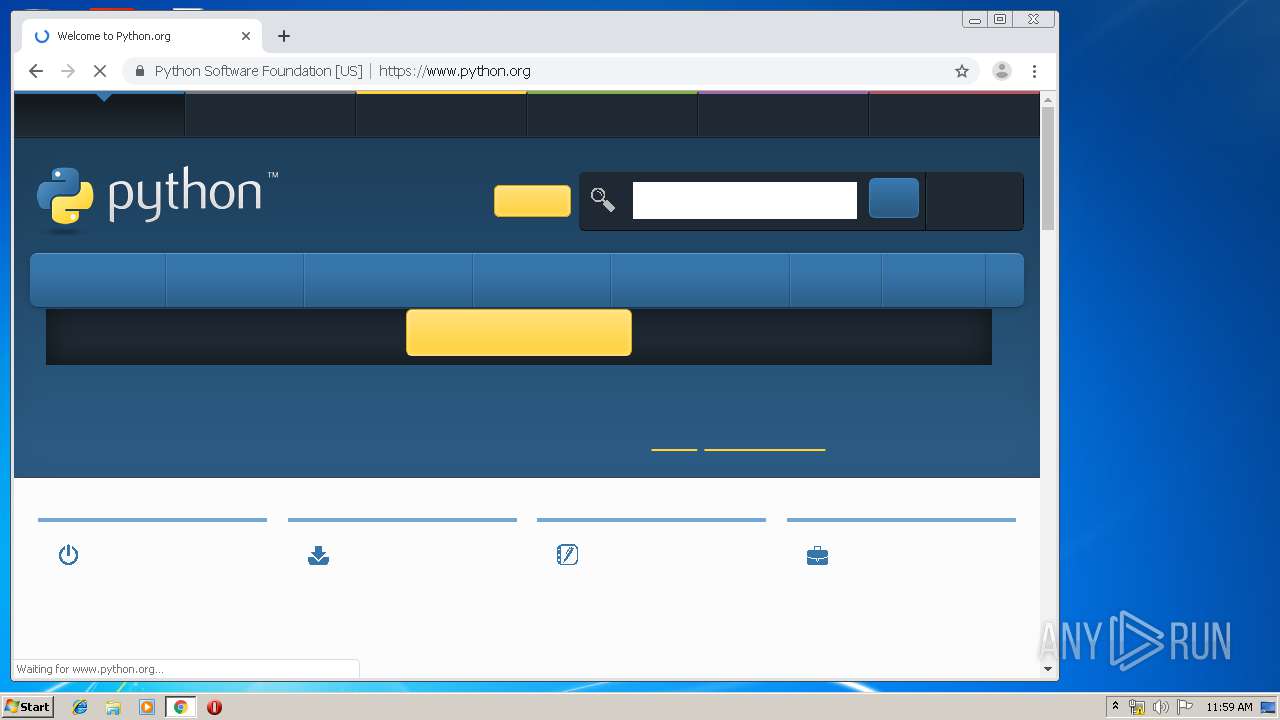Image resolution: width=1280 pixels, height=720 pixels.
Task: View site security via the padlock icon
Action: pos(140,71)
